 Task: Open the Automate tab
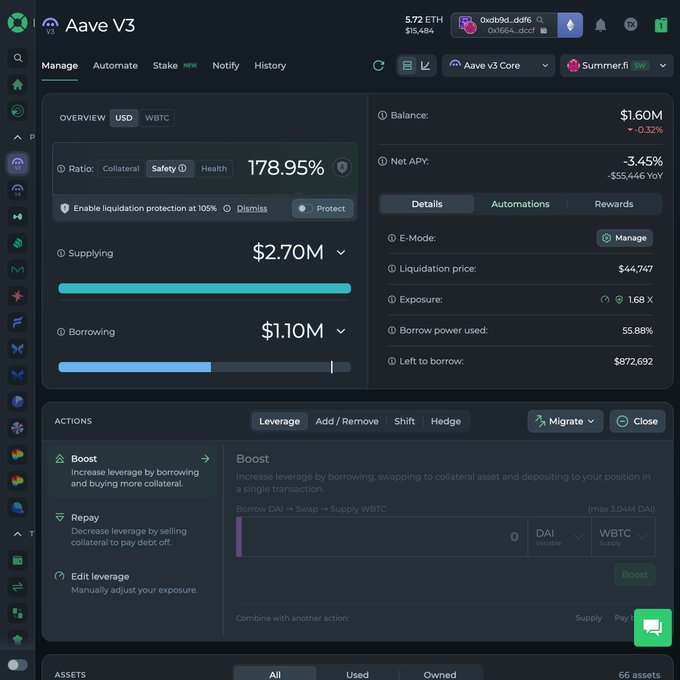click(115, 65)
